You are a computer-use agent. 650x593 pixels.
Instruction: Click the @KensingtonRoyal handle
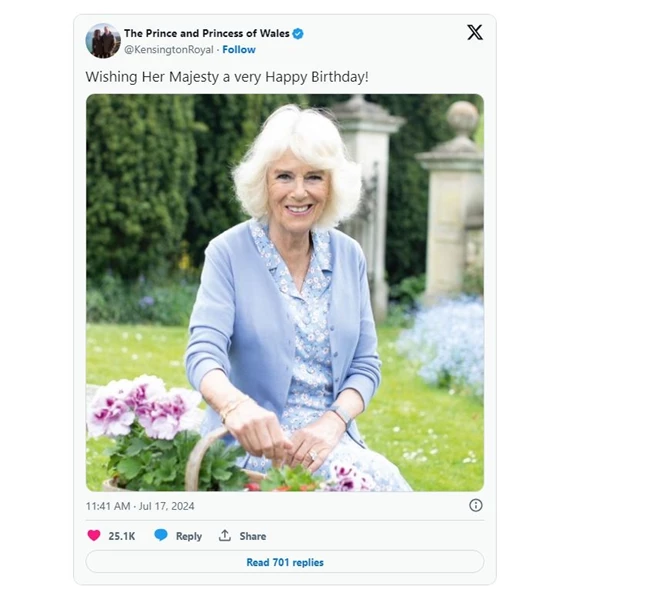pos(169,49)
